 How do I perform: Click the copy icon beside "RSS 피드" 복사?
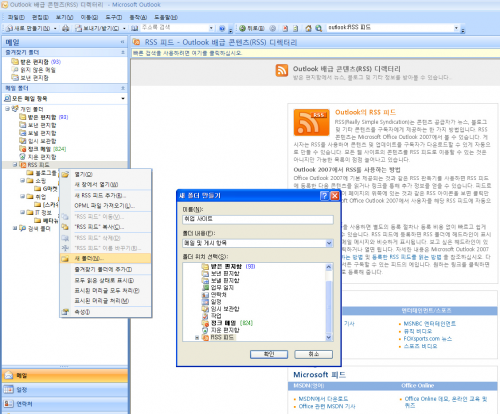click(x=65, y=227)
